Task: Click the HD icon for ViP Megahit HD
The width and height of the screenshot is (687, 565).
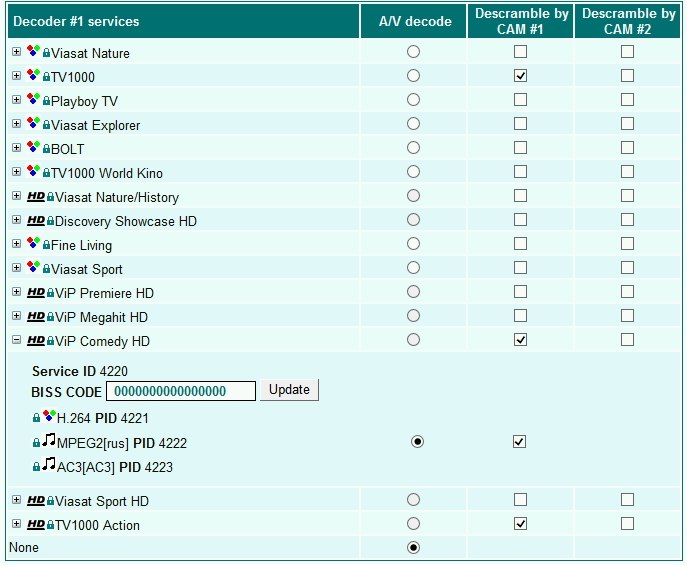Action: tap(36, 316)
